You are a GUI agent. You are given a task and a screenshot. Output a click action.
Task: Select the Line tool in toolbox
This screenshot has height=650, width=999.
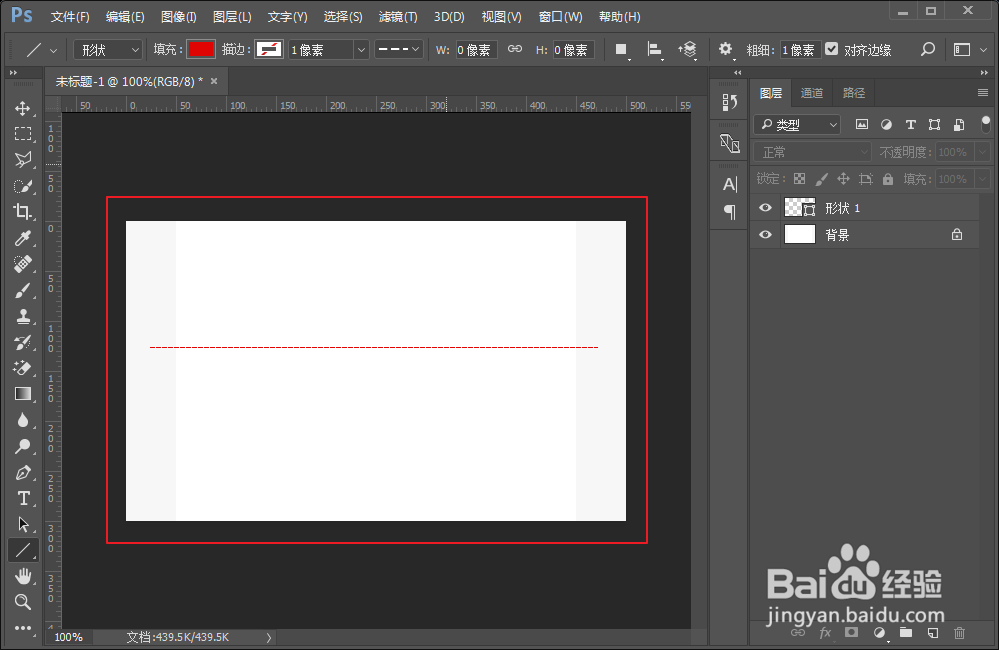coord(23,550)
